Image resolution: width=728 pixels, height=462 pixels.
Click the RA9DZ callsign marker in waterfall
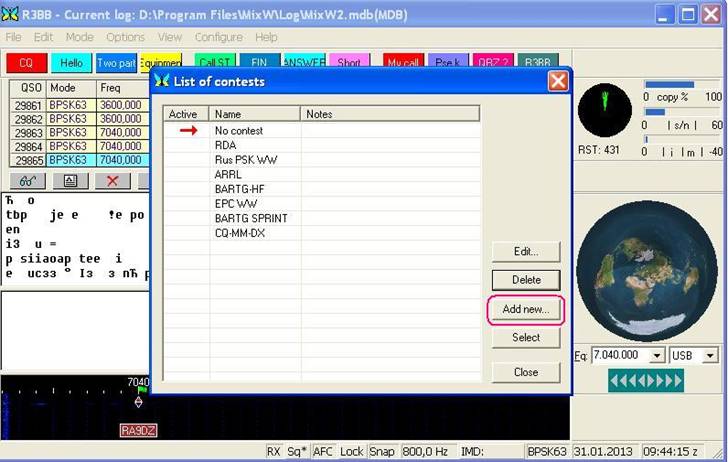[138, 430]
